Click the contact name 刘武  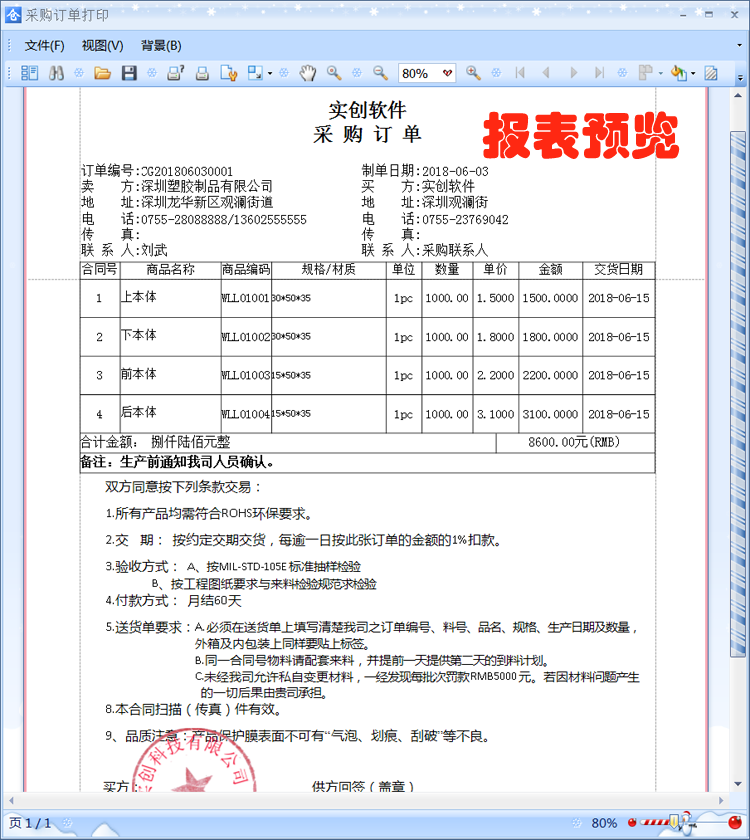tap(154, 250)
